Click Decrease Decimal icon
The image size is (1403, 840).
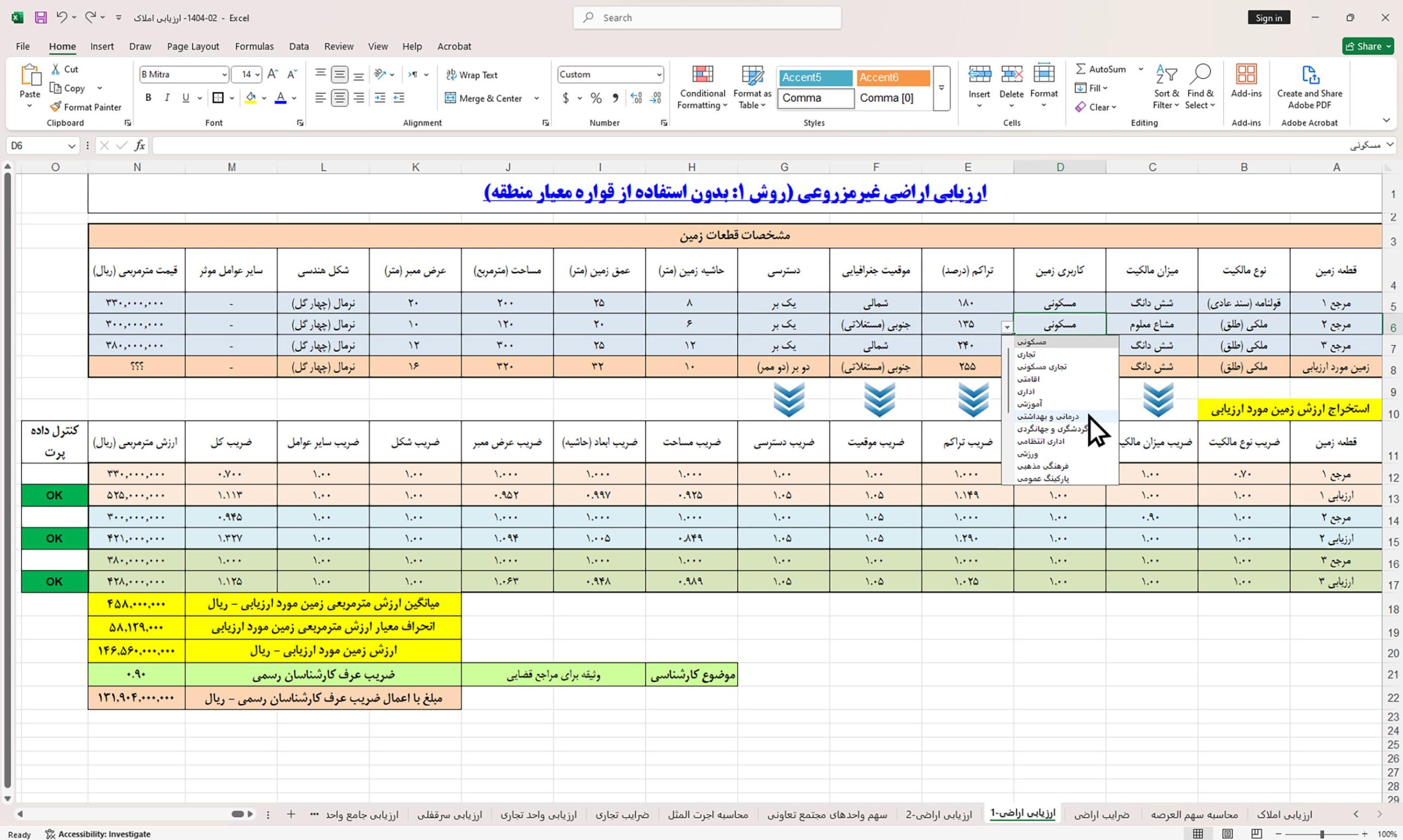pos(656,98)
